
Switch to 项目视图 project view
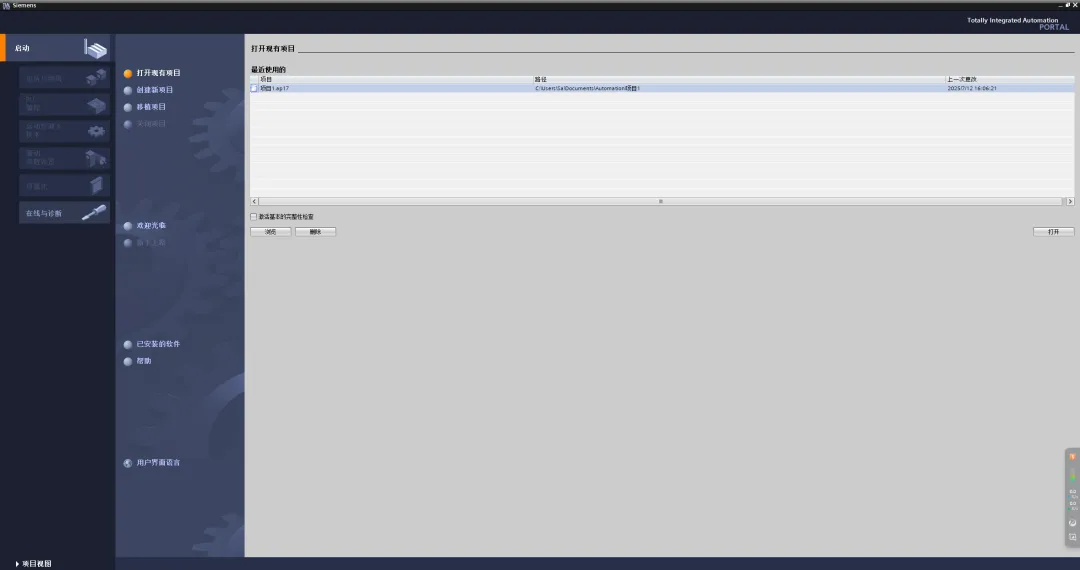33,564
